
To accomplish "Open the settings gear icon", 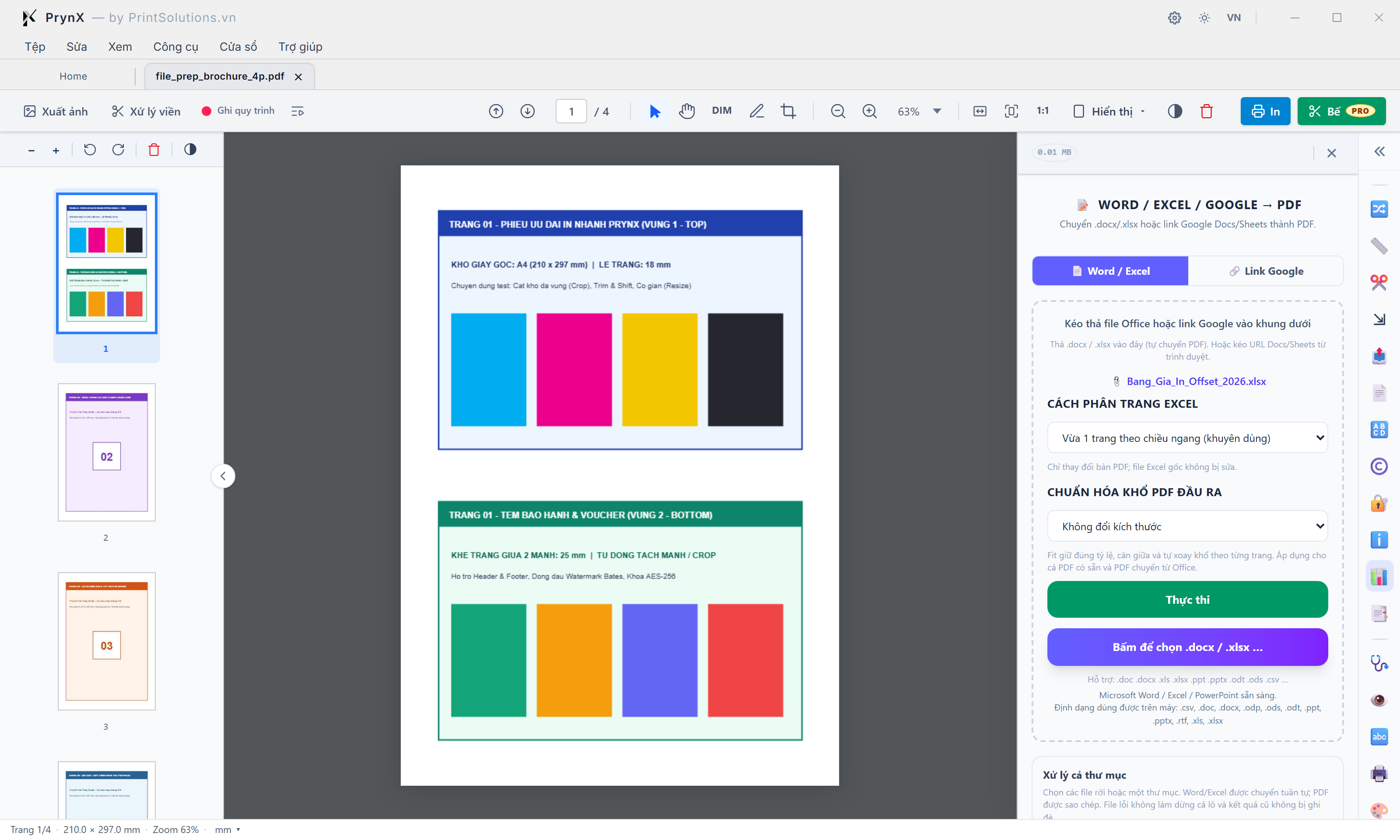I will pyautogui.click(x=1174, y=17).
